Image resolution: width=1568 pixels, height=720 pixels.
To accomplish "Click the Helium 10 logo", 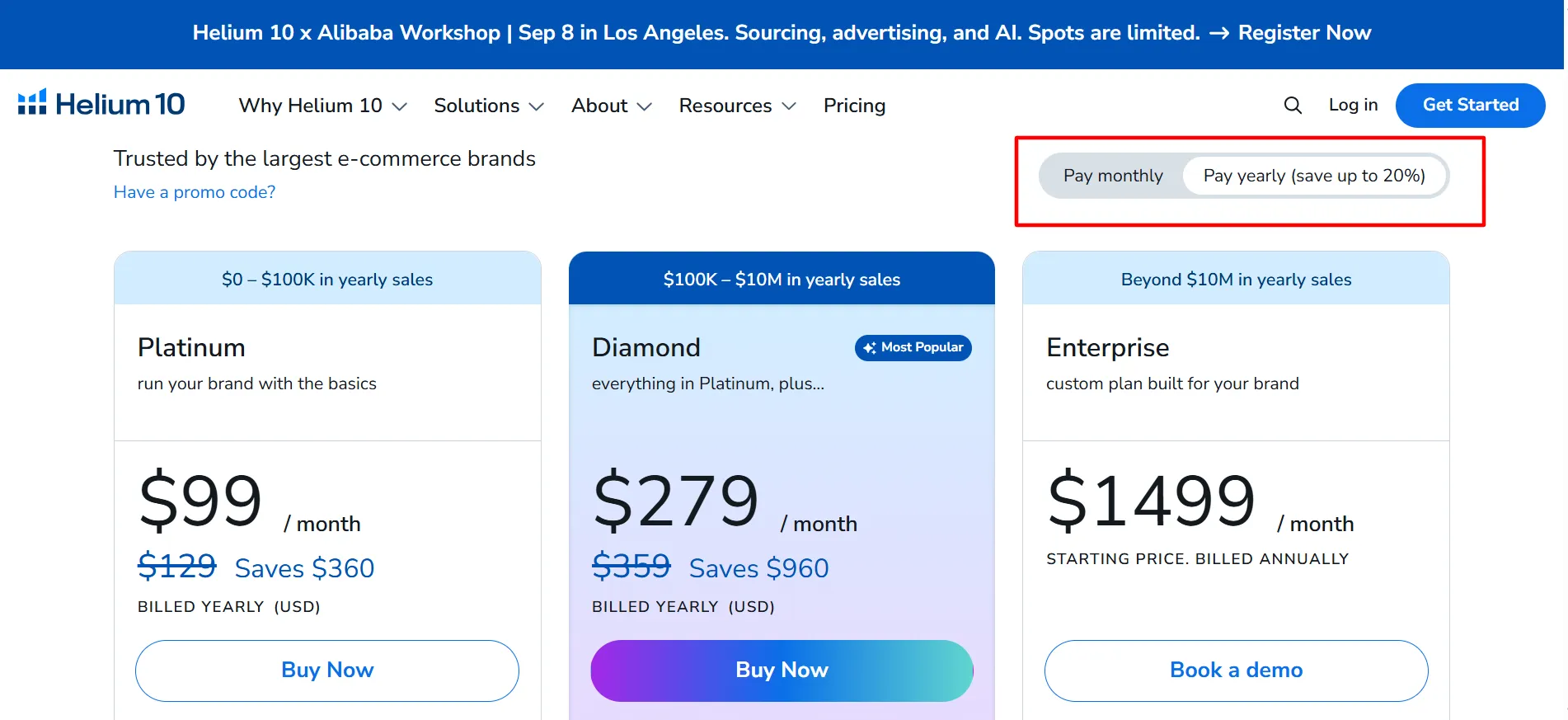I will point(101,104).
